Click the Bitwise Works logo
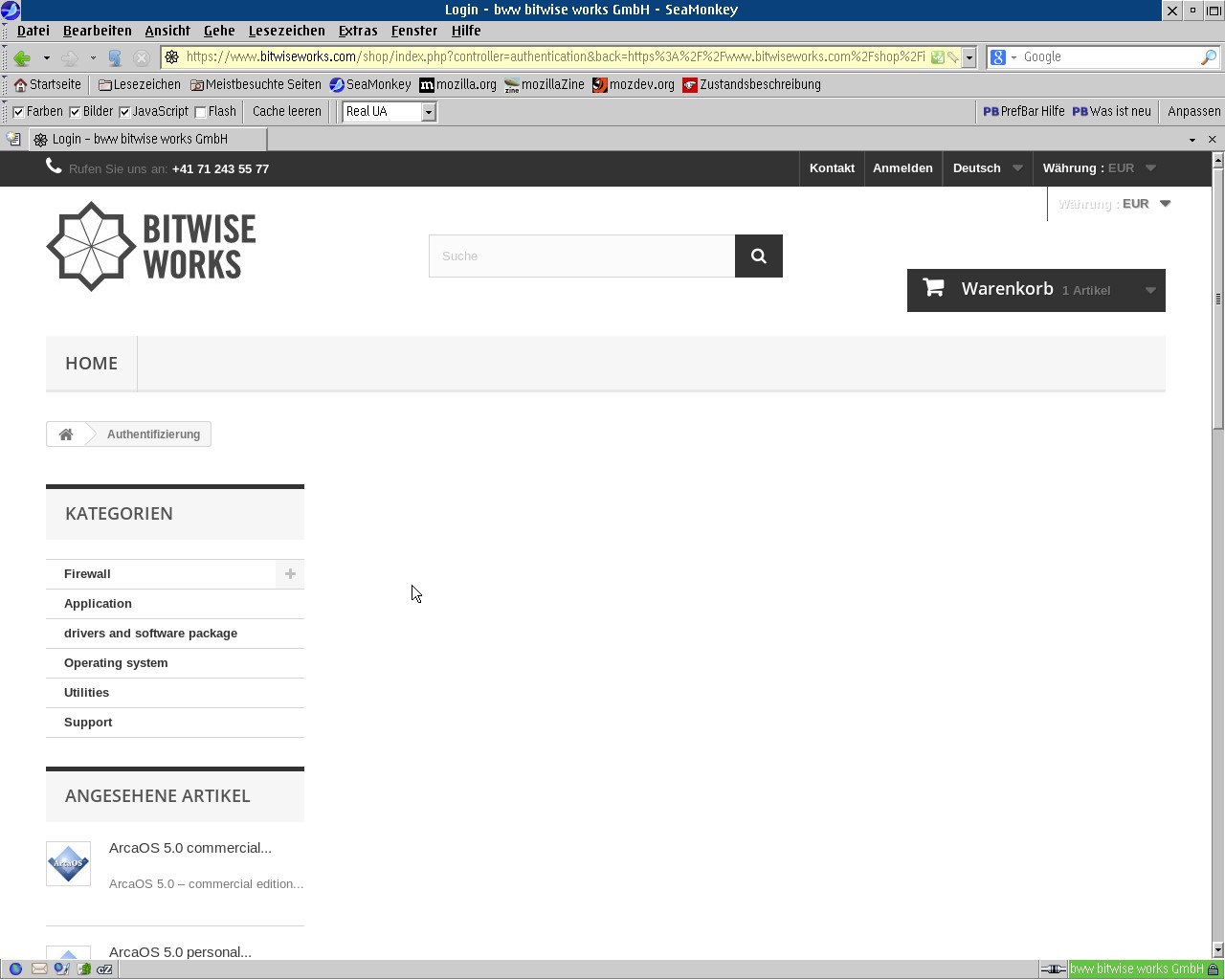This screenshot has width=1225, height=980. (151, 246)
